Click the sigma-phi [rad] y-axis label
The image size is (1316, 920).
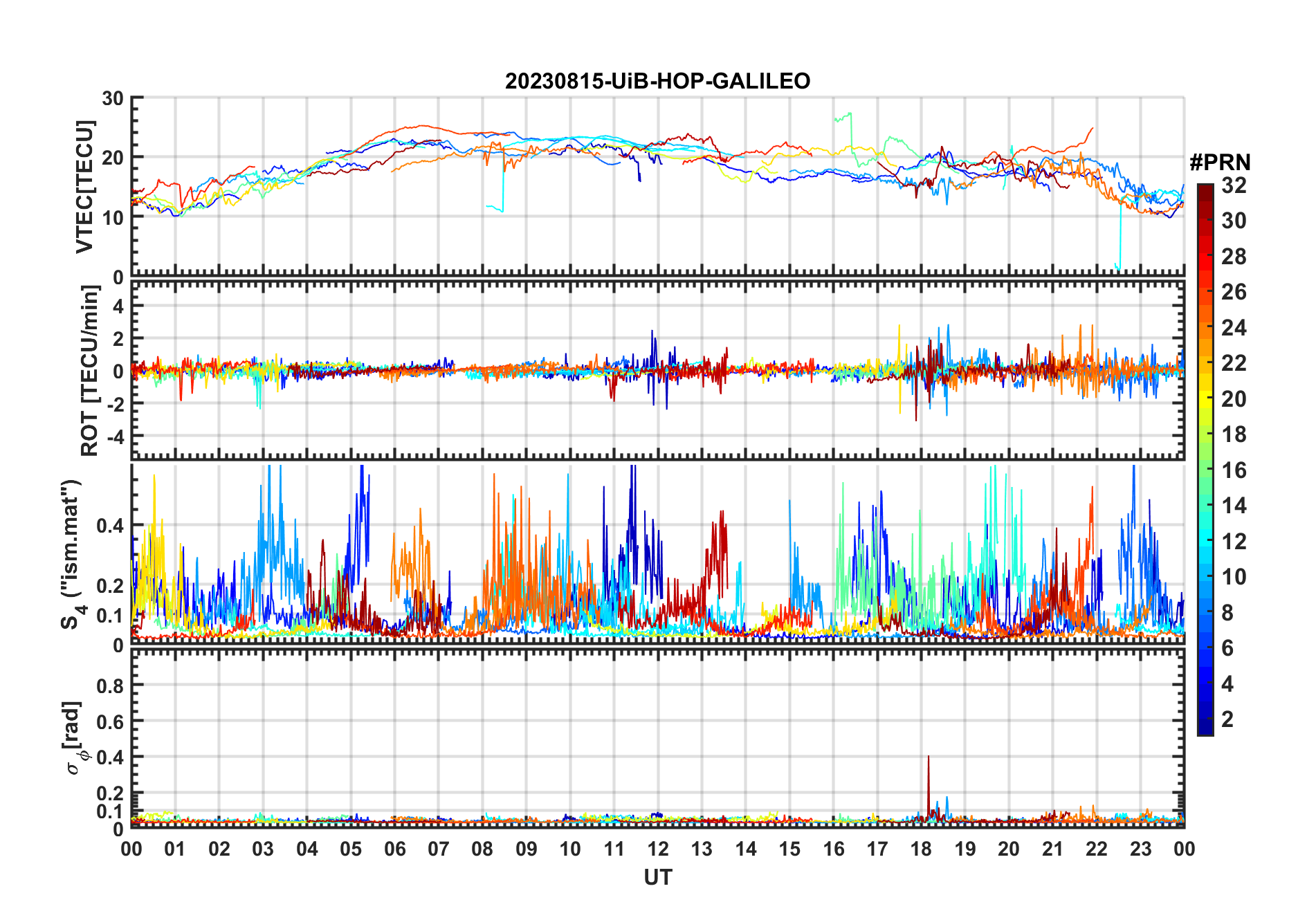(73, 737)
